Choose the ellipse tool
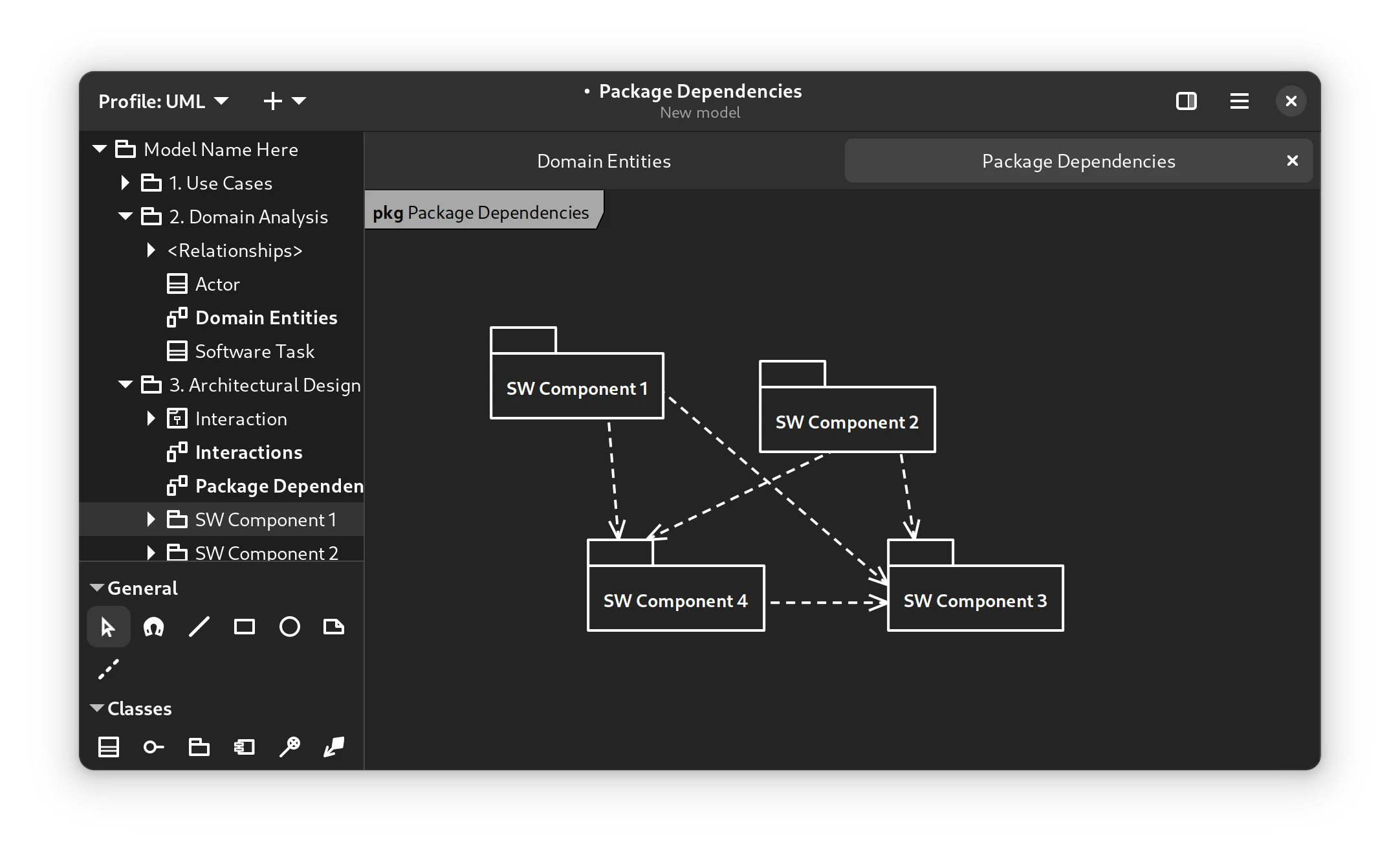1400x857 pixels. 289,627
